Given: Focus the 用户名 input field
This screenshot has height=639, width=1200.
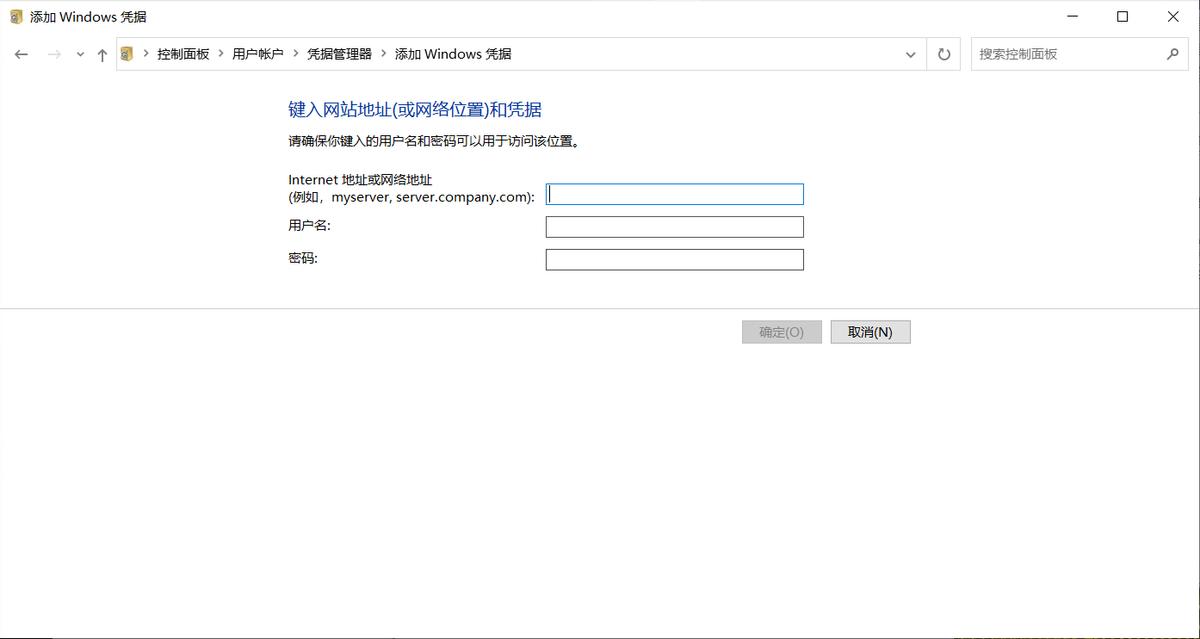Looking at the screenshot, I should [x=674, y=227].
